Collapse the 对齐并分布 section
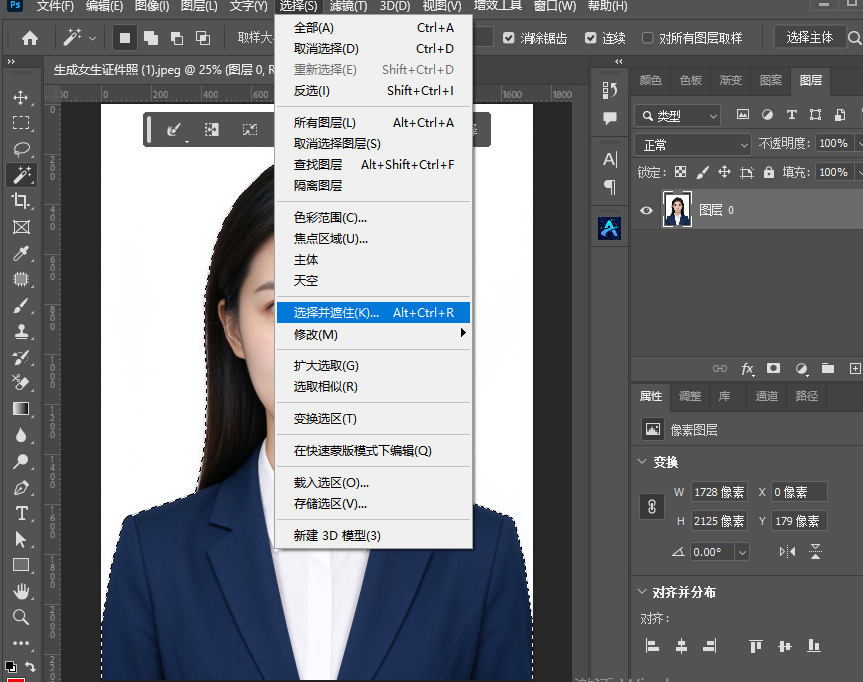Viewport: 863px width, 682px height. click(642, 592)
